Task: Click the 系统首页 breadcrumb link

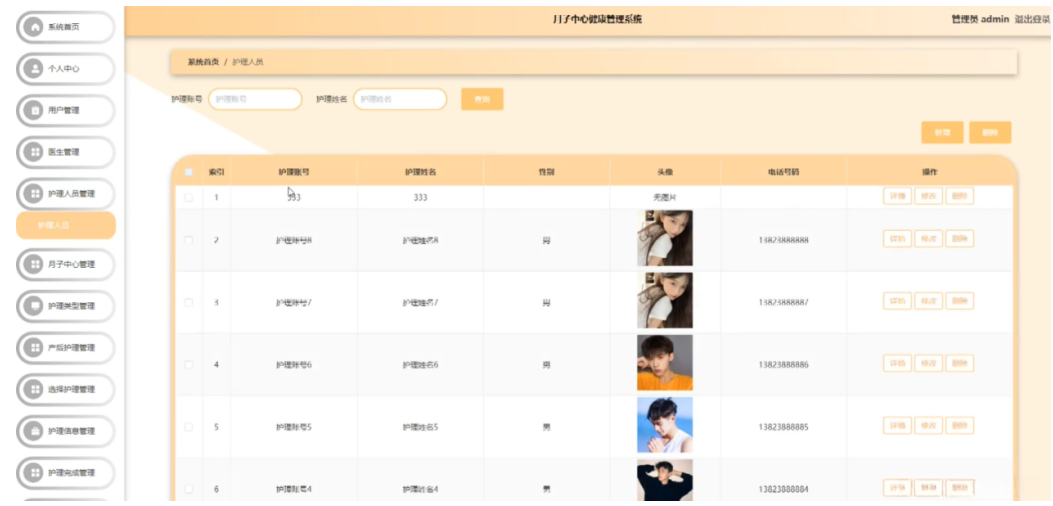Action: coord(203,62)
